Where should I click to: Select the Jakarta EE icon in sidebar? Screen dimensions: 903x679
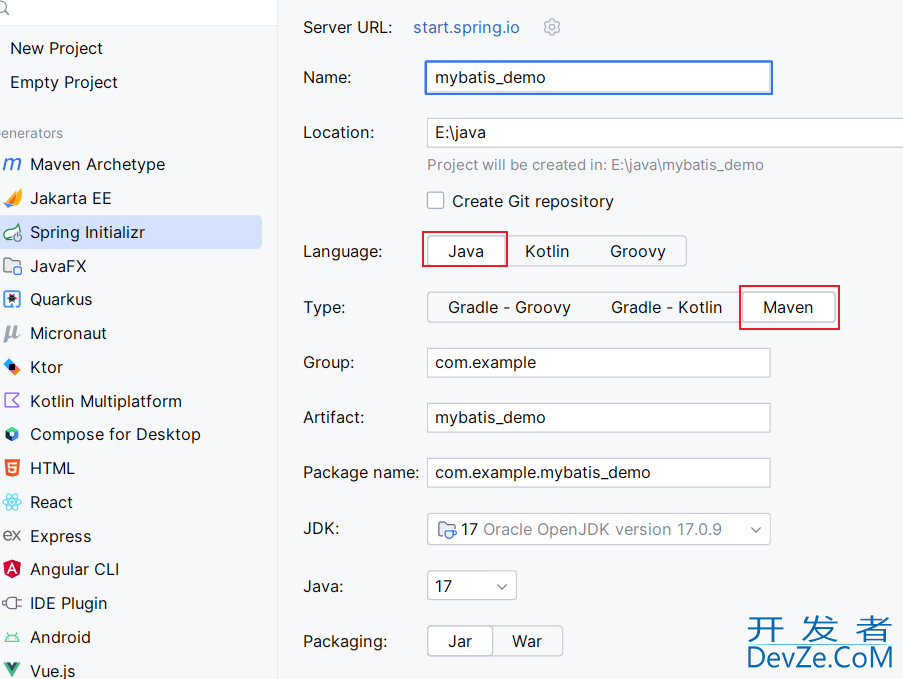(x=12, y=198)
